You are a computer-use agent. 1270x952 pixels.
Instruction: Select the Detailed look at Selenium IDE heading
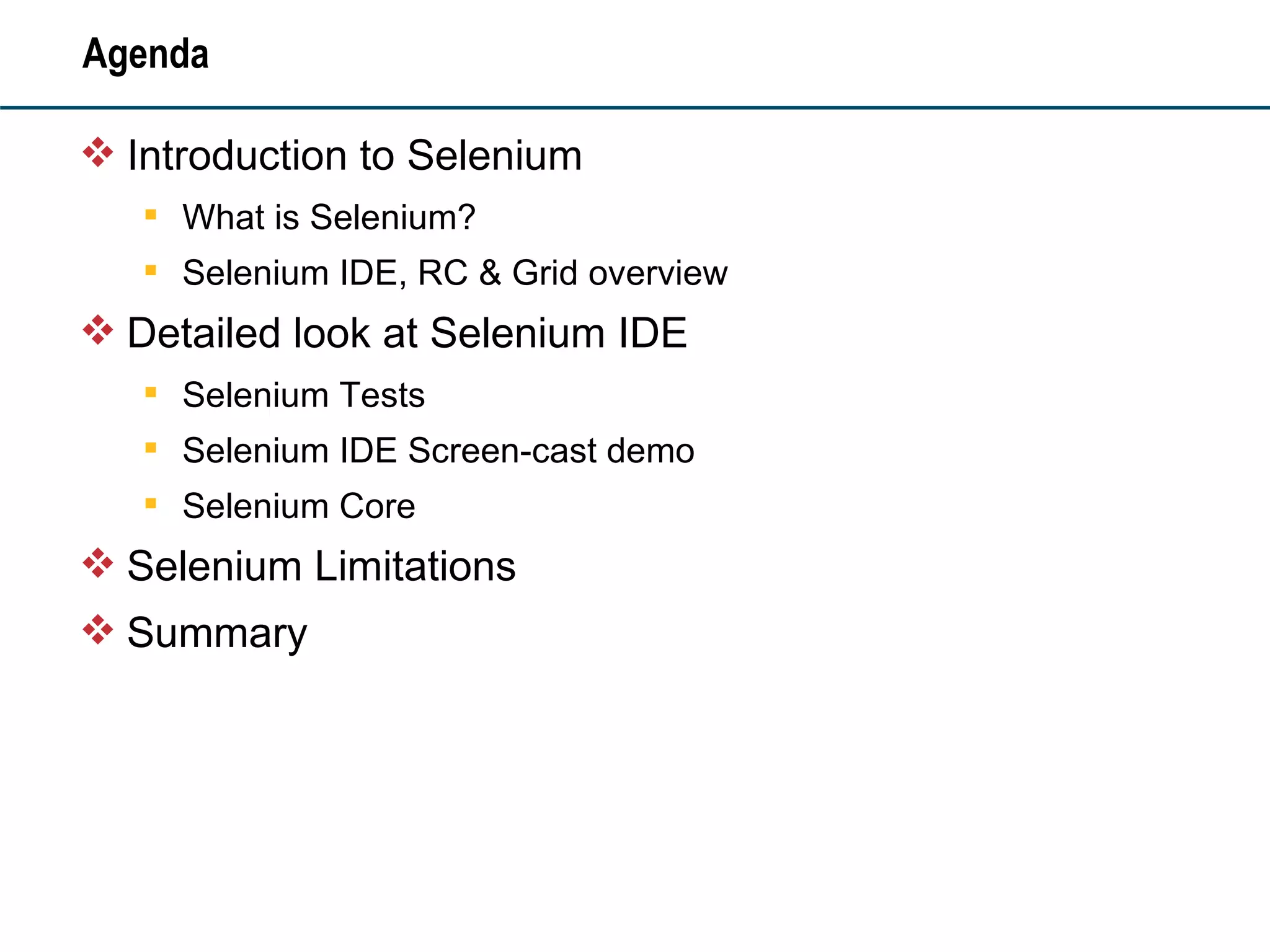coord(407,333)
